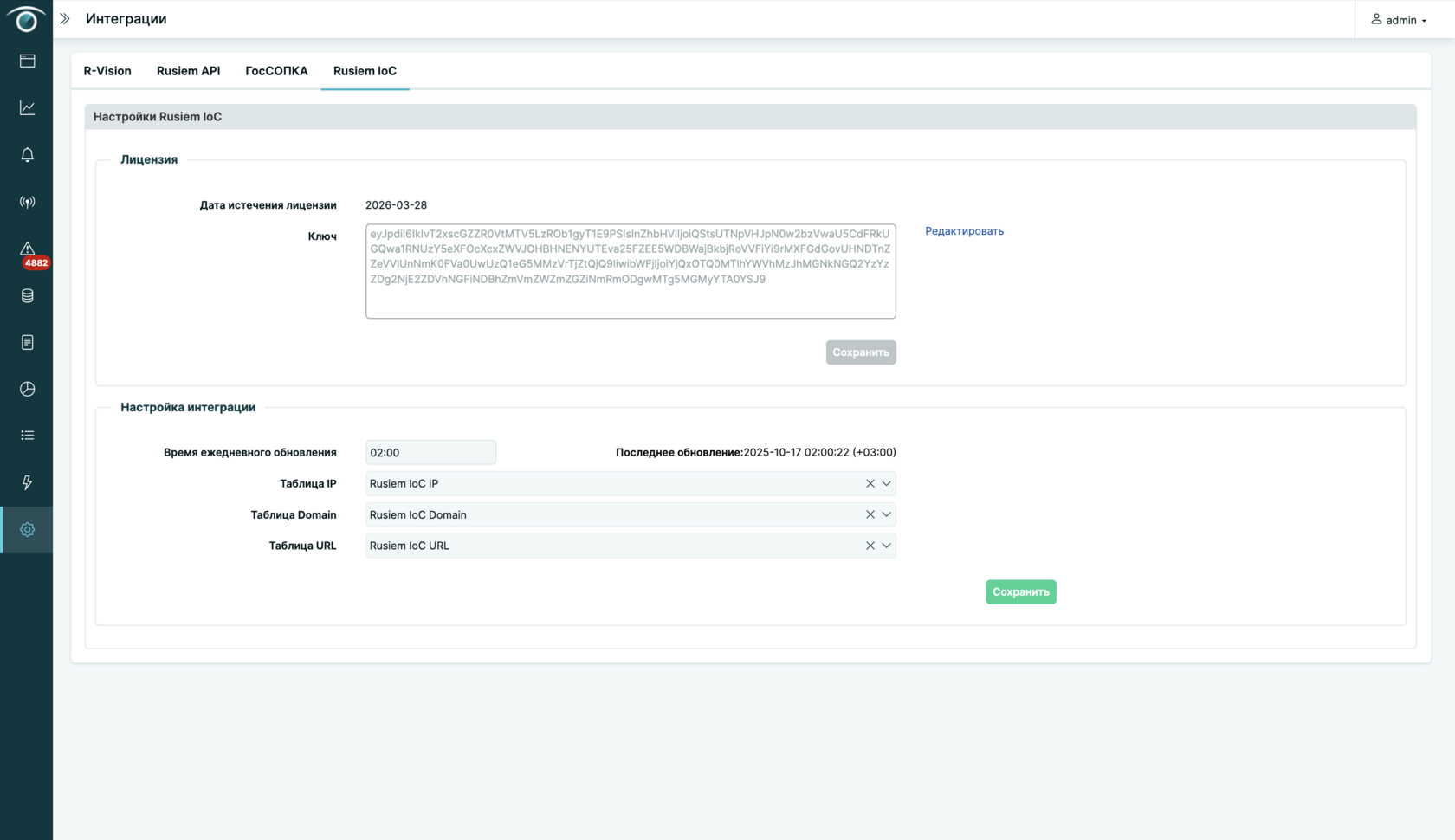Expand the Таблица Domain dropdown arrow
This screenshot has height=840, width=1455.
886,514
